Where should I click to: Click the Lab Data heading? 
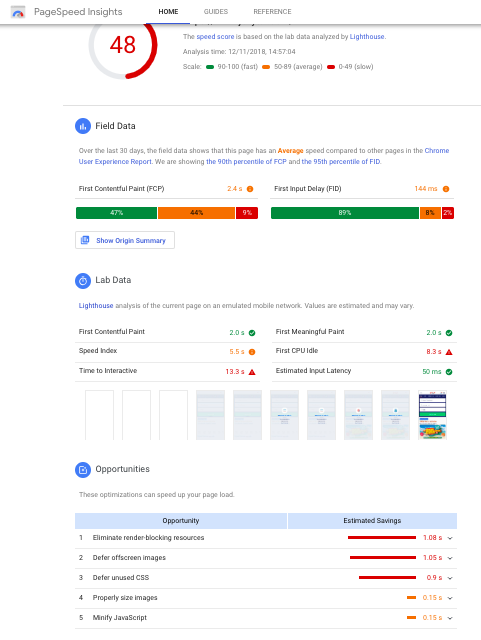point(113,280)
